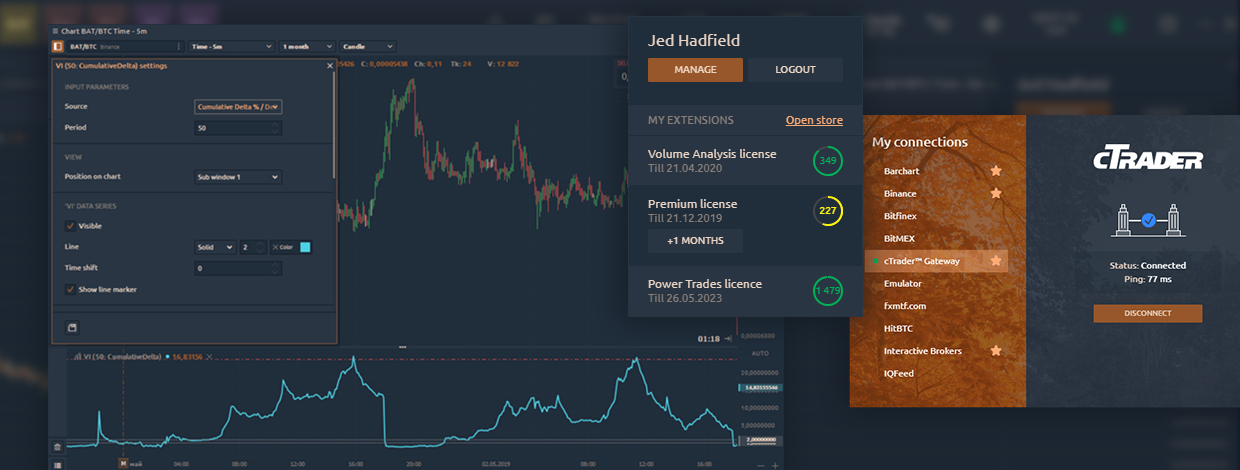Select Barchart in My connections
1240x470 pixels.
click(x=901, y=171)
